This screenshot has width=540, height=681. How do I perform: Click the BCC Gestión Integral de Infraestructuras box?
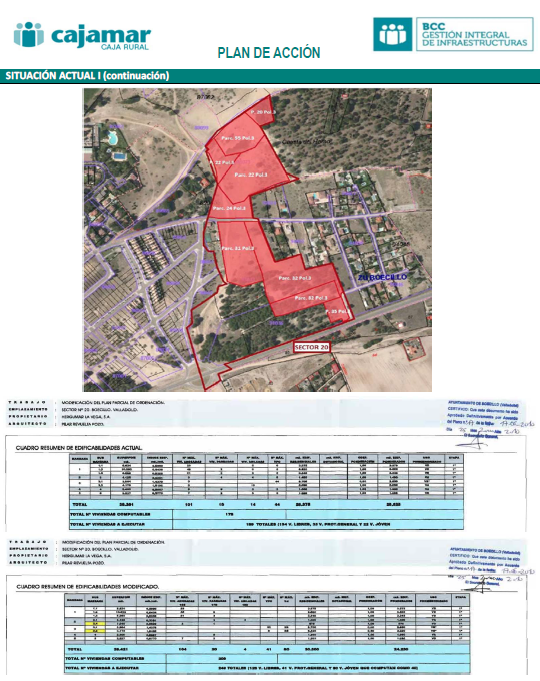(474, 34)
